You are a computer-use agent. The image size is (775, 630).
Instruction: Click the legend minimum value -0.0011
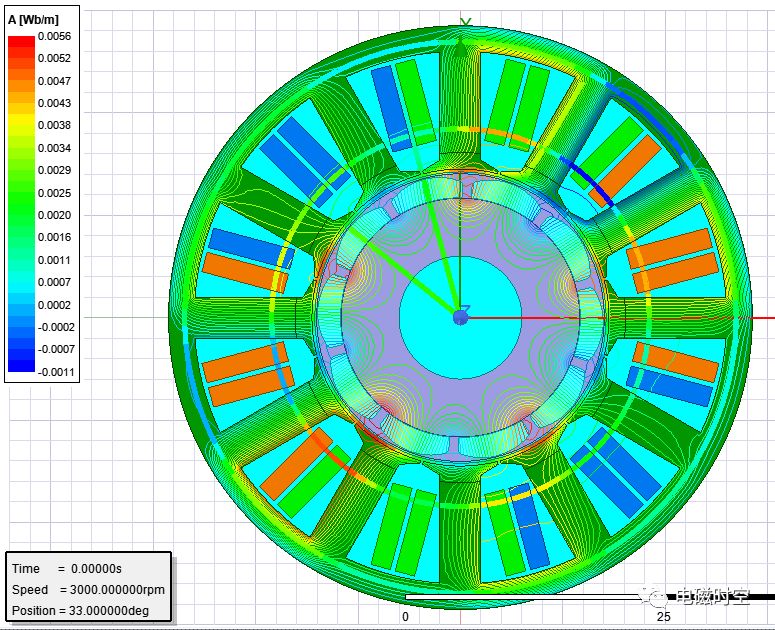click(56, 372)
